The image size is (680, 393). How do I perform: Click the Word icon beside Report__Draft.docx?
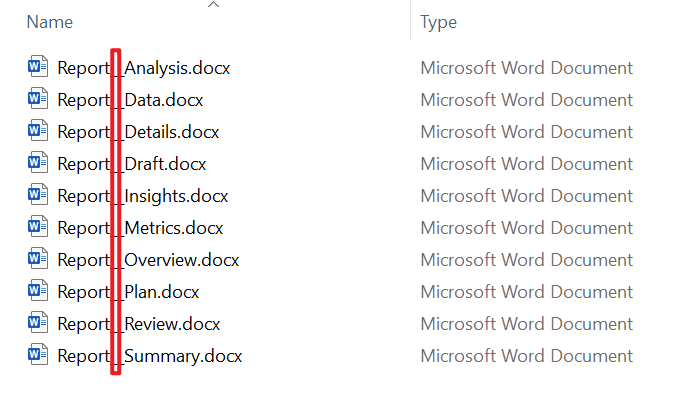click(38, 162)
